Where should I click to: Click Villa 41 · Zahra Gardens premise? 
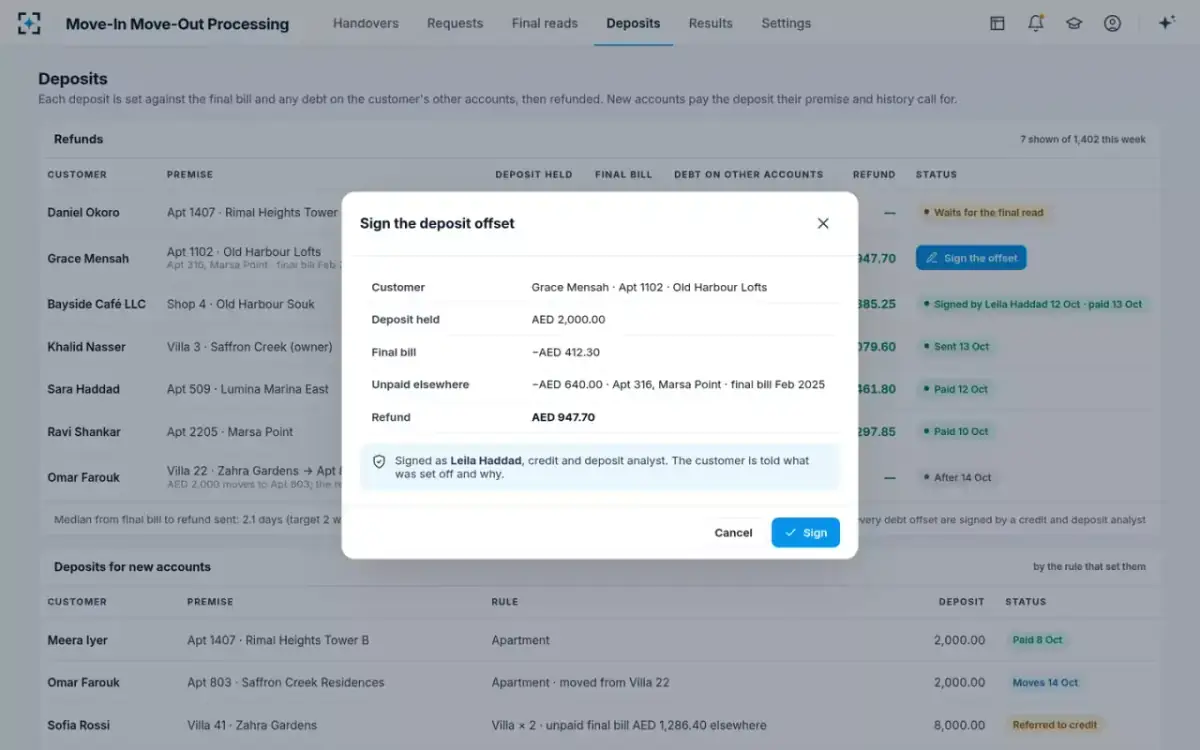pyautogui.click(x=252, y=725)
